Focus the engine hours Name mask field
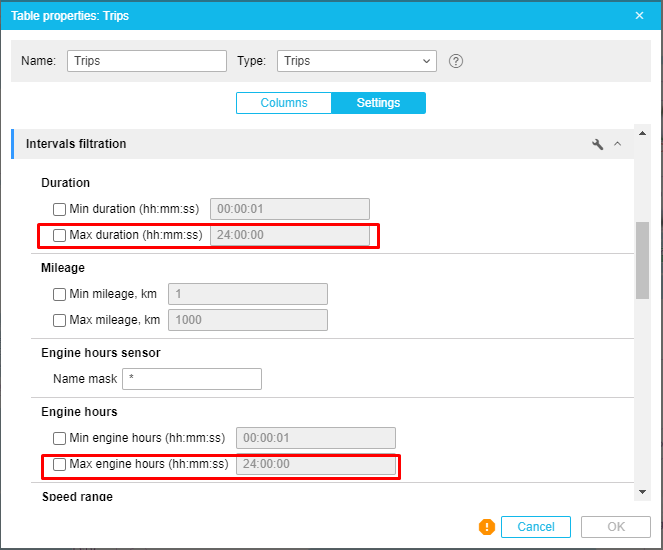Image resolution: width=663 pixels, height=550 pixels. [191, 379]
